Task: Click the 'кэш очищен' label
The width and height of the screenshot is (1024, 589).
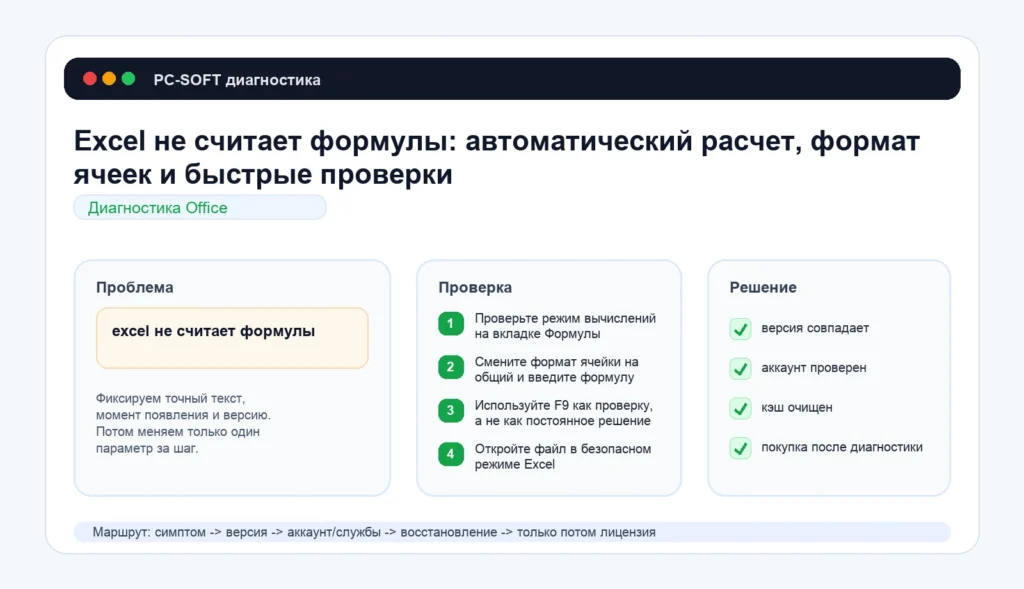Action: point(797,407)
